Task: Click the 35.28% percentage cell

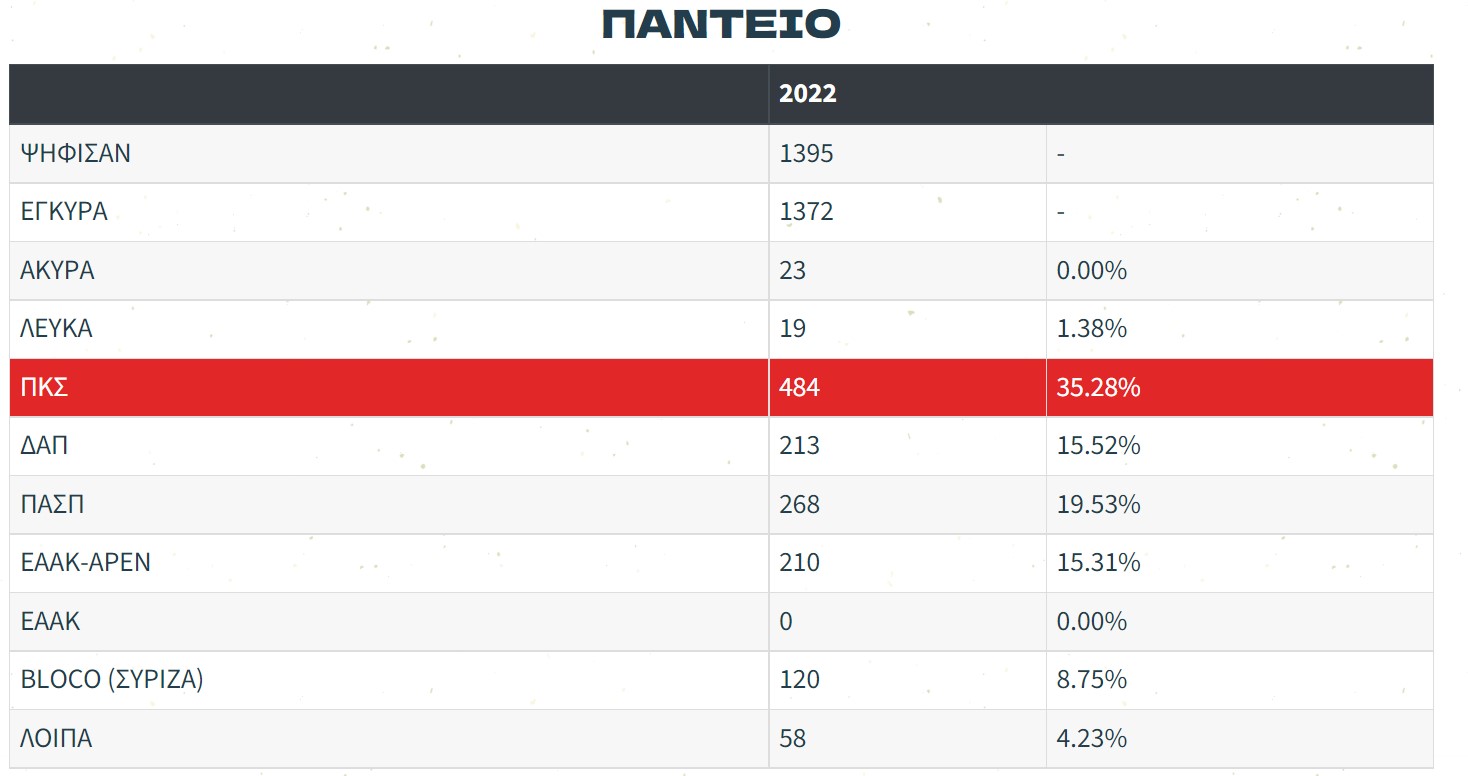Action: [1098, 387]
